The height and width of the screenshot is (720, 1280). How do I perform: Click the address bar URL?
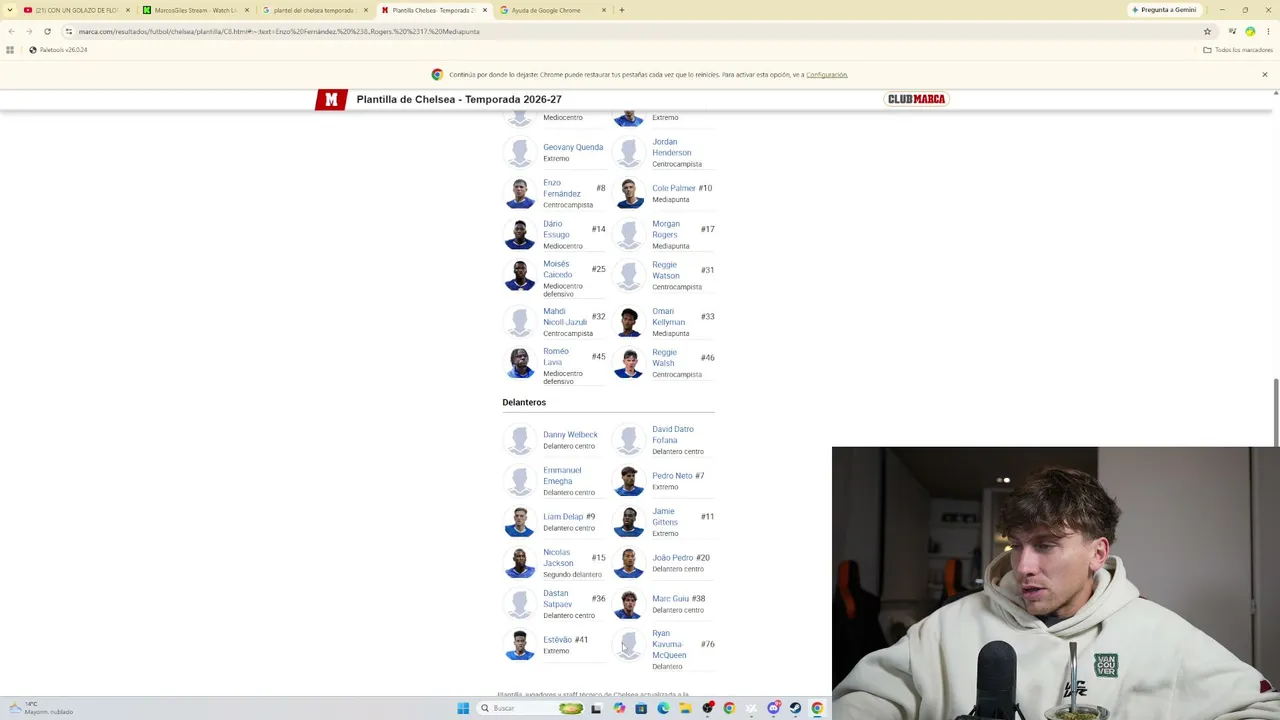(279, 31)
